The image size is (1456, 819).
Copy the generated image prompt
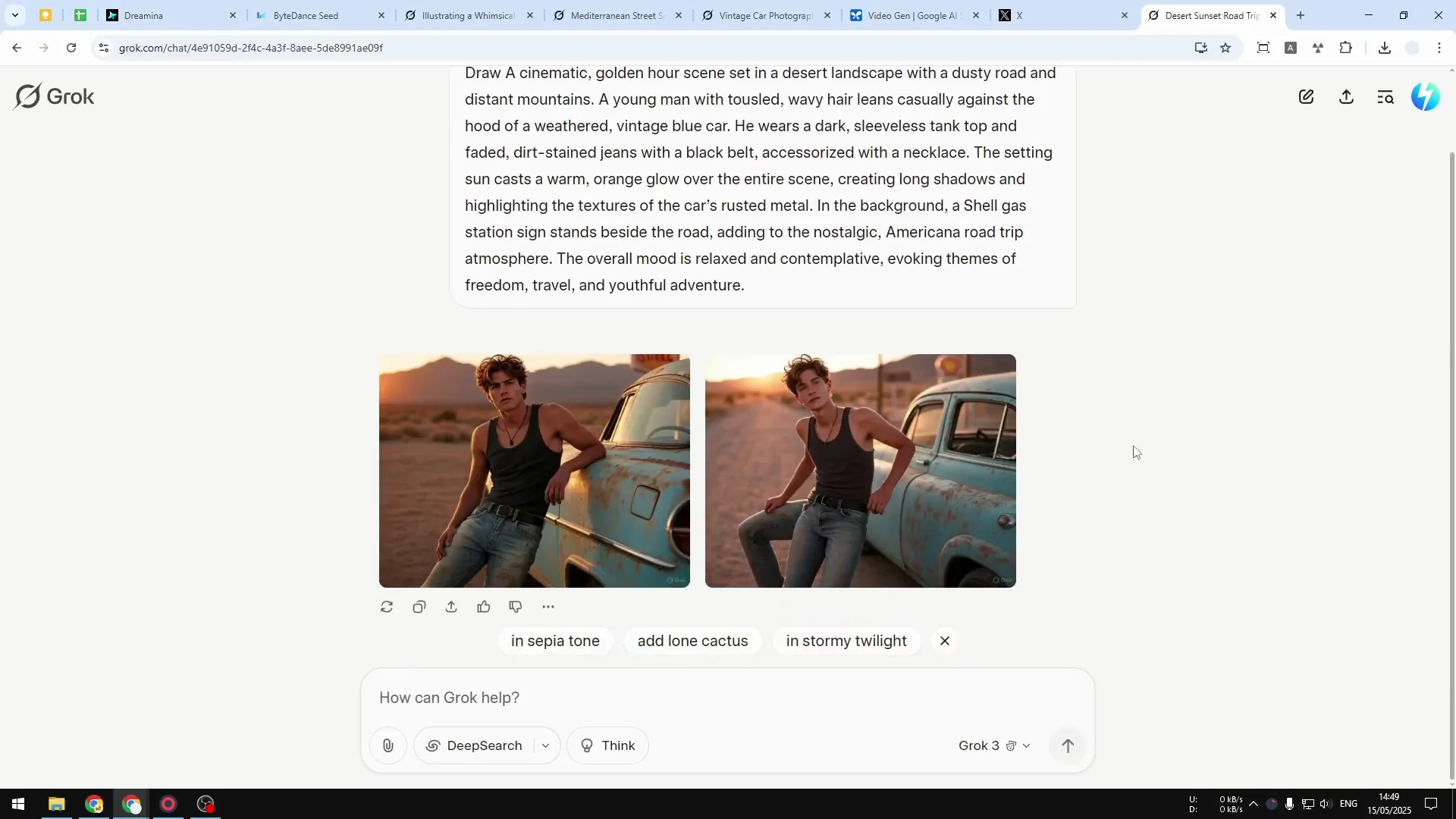(419, 607)
